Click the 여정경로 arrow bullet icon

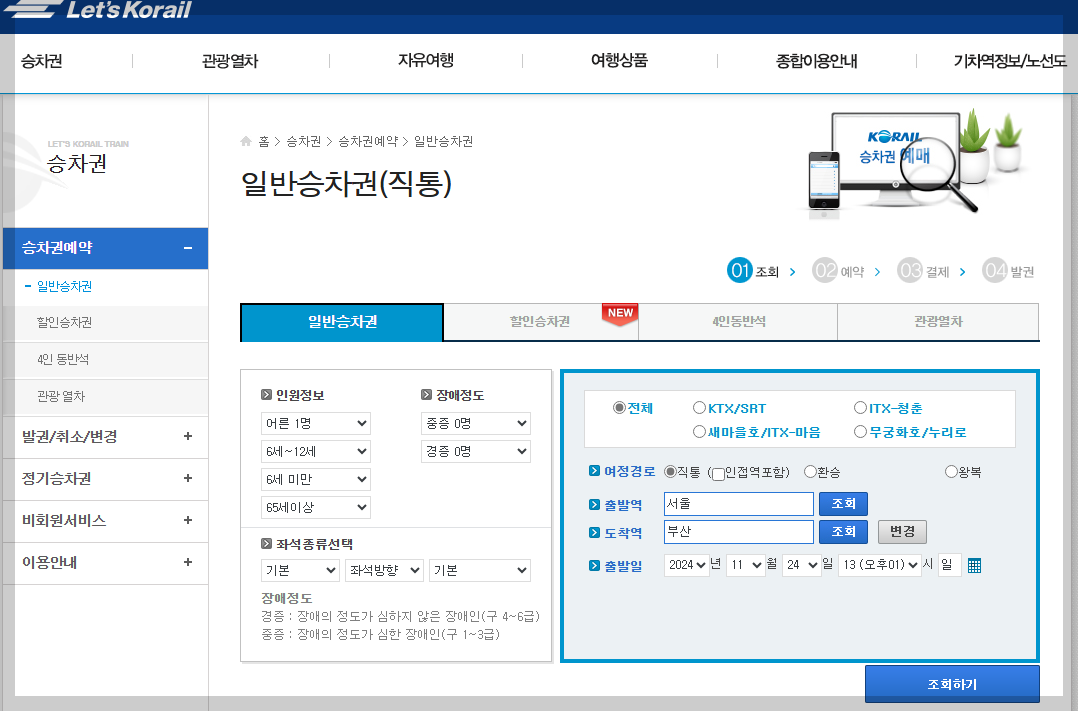coord(595,471)
